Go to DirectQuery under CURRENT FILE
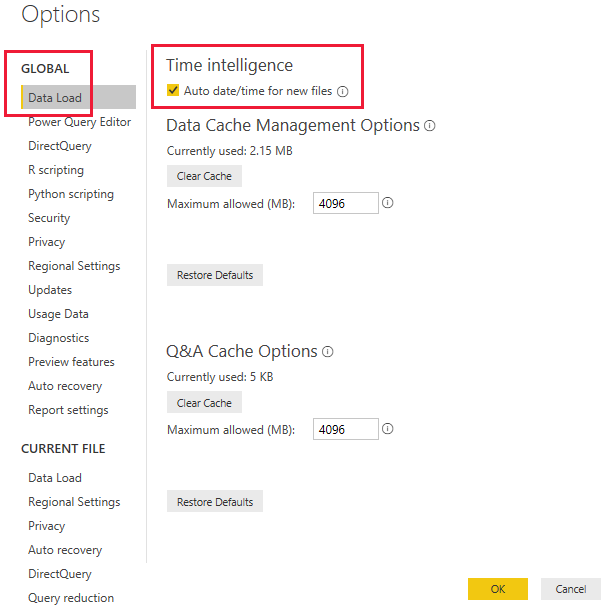Image resolution: width=607 pixels, height=613 pixels. [60, 574]
